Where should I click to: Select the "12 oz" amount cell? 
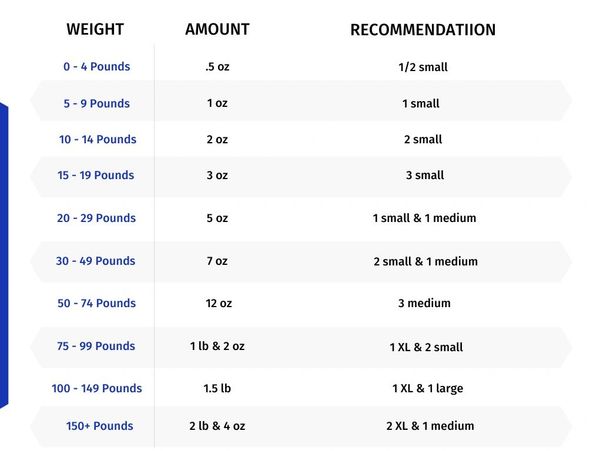tap(217, 303)
